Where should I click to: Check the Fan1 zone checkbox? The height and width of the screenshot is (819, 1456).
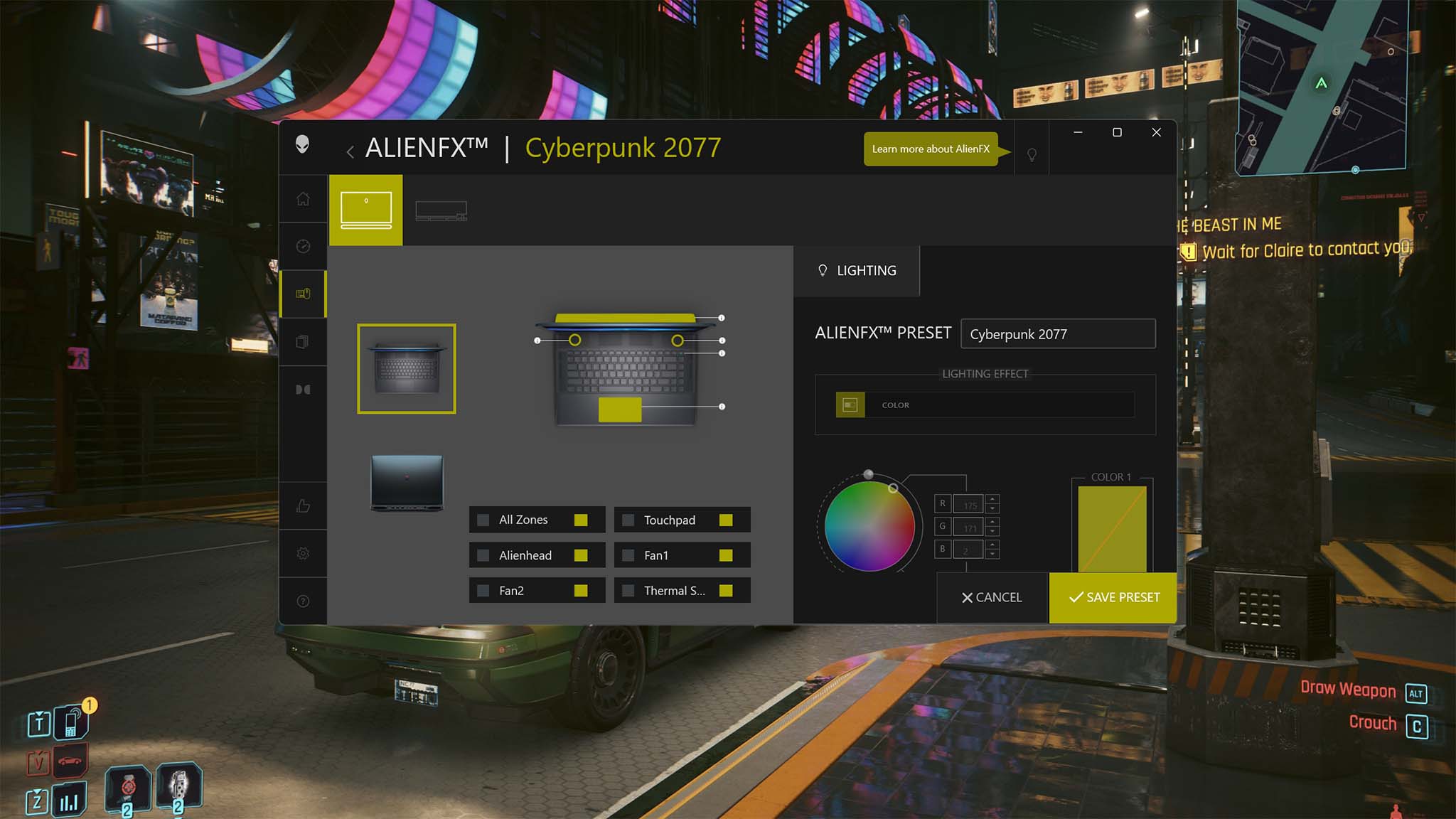[628, 555]
